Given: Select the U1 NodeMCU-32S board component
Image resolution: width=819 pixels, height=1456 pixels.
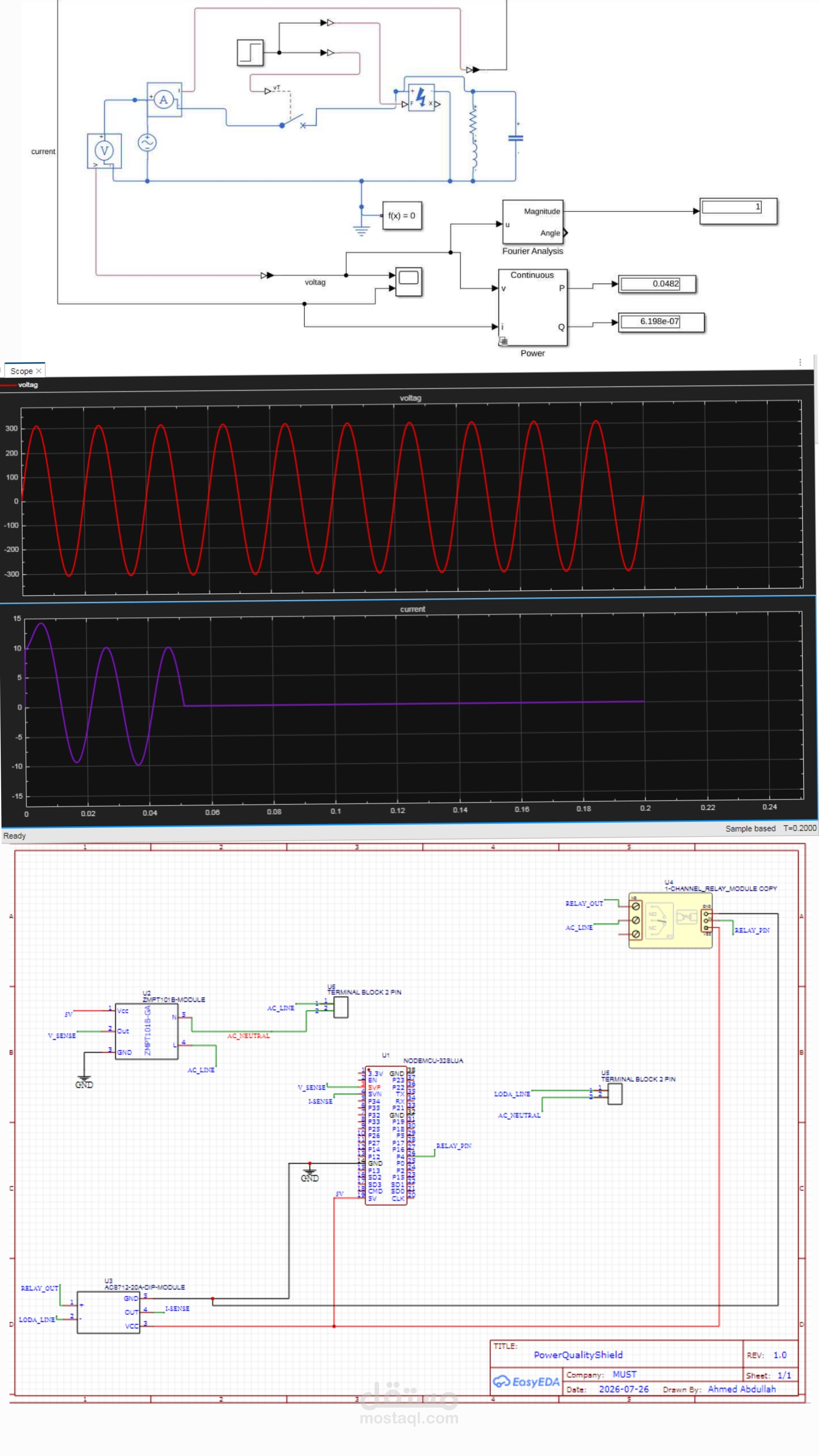Looking at the screenshot, I should click(x=386, y=1136).
